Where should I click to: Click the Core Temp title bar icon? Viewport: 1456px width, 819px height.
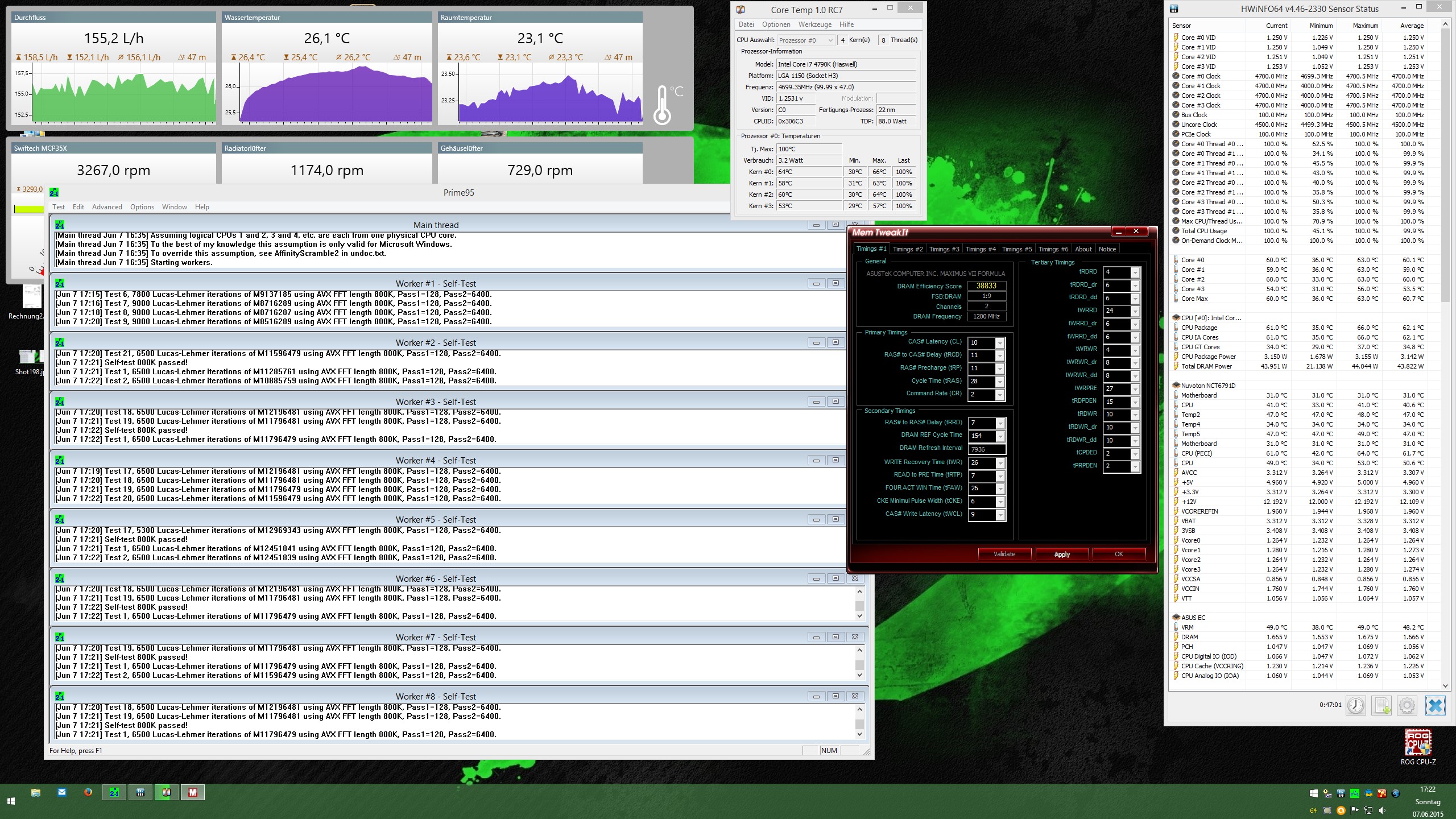pyautogui.click(x=741, y=10)
